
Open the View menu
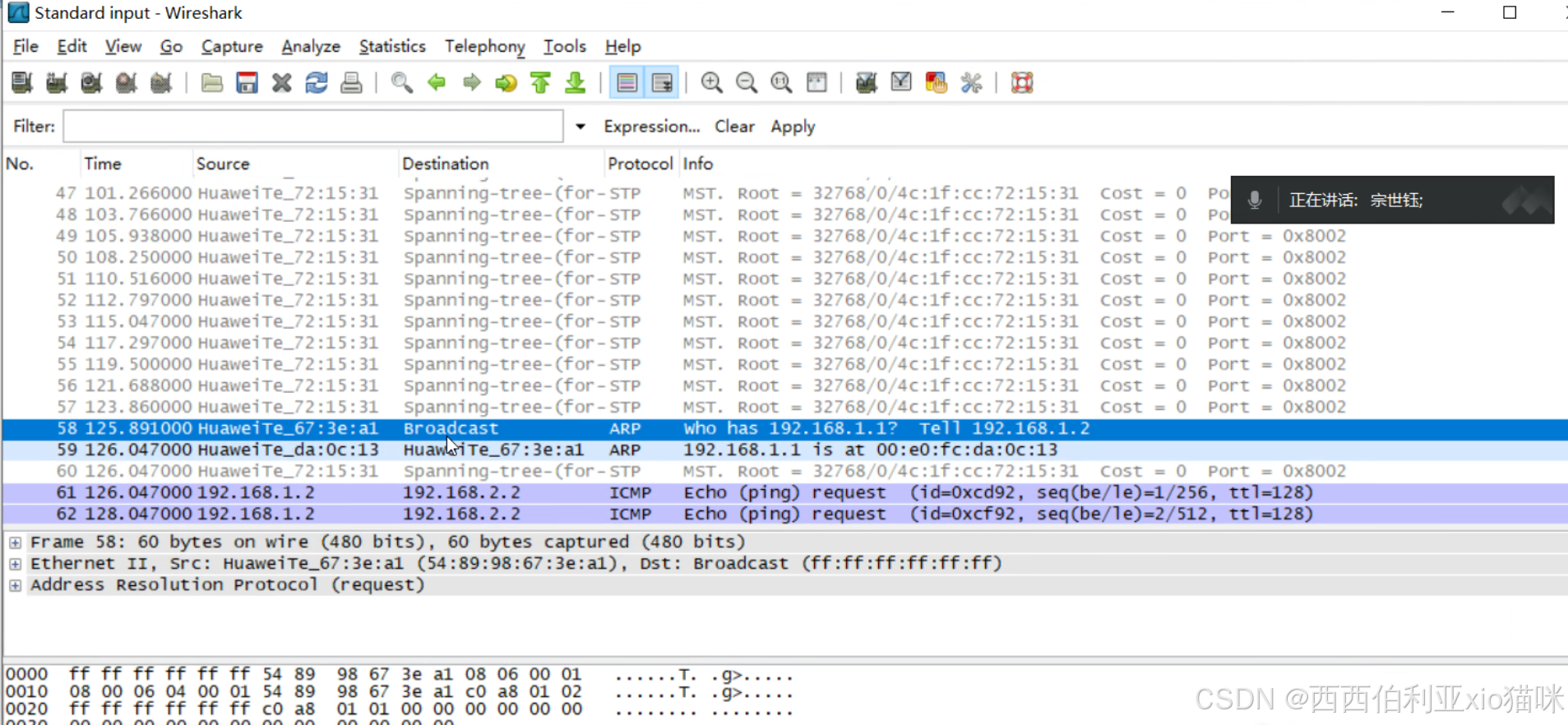pyautogui.click(x=123, y=46)
